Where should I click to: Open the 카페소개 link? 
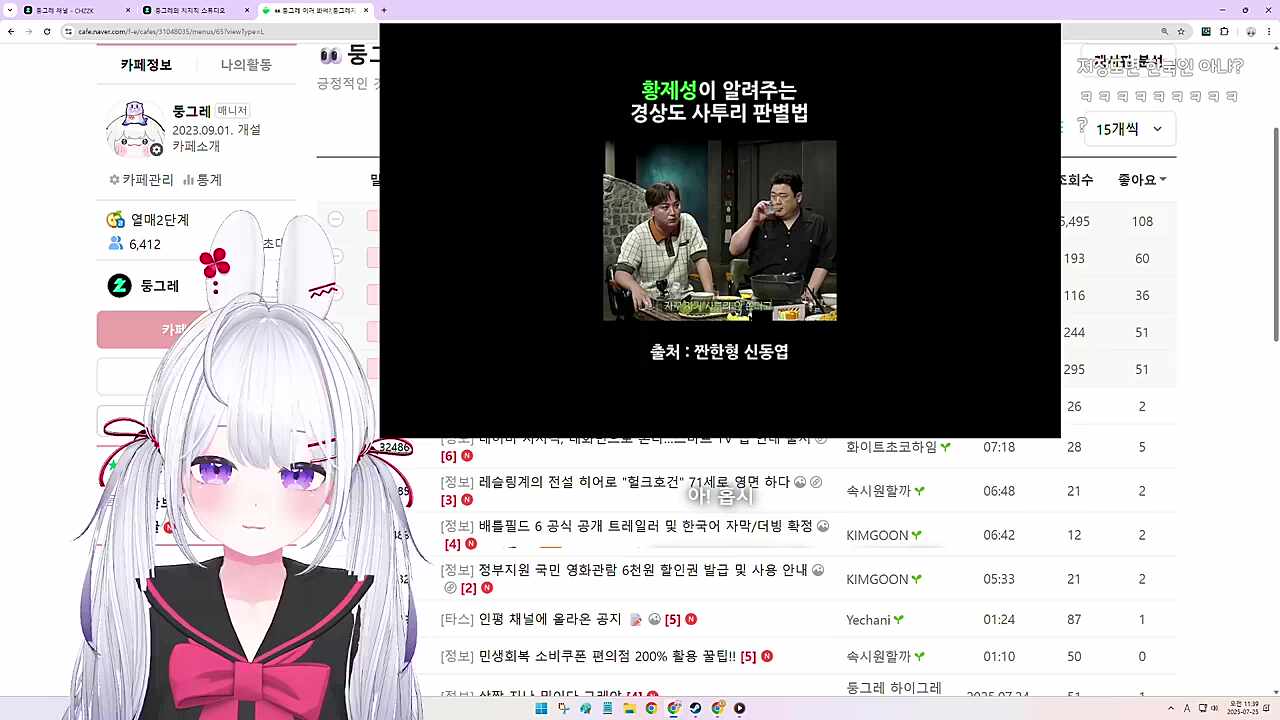tap(196, 146)
